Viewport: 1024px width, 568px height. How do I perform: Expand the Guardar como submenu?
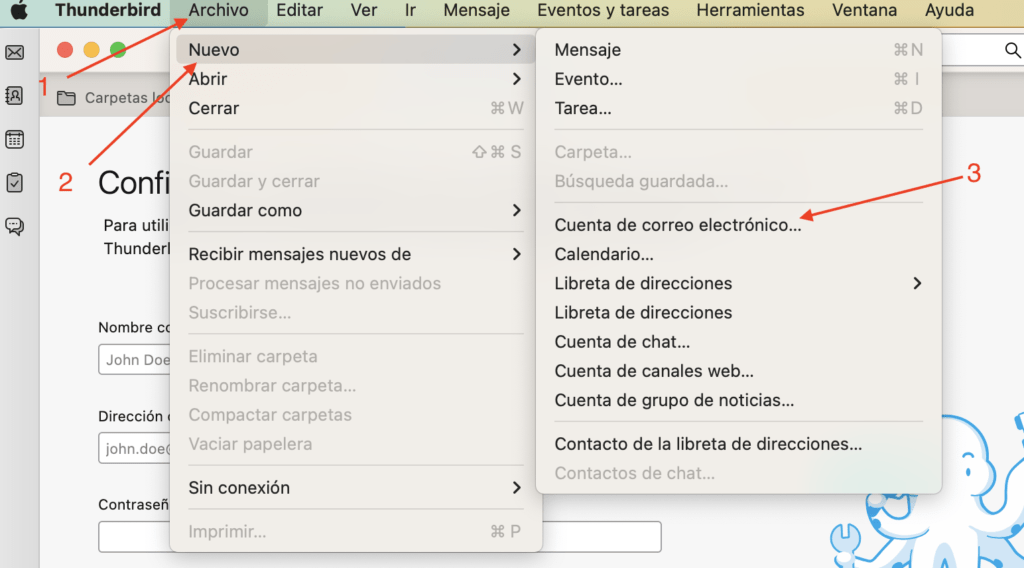(355, 210)
